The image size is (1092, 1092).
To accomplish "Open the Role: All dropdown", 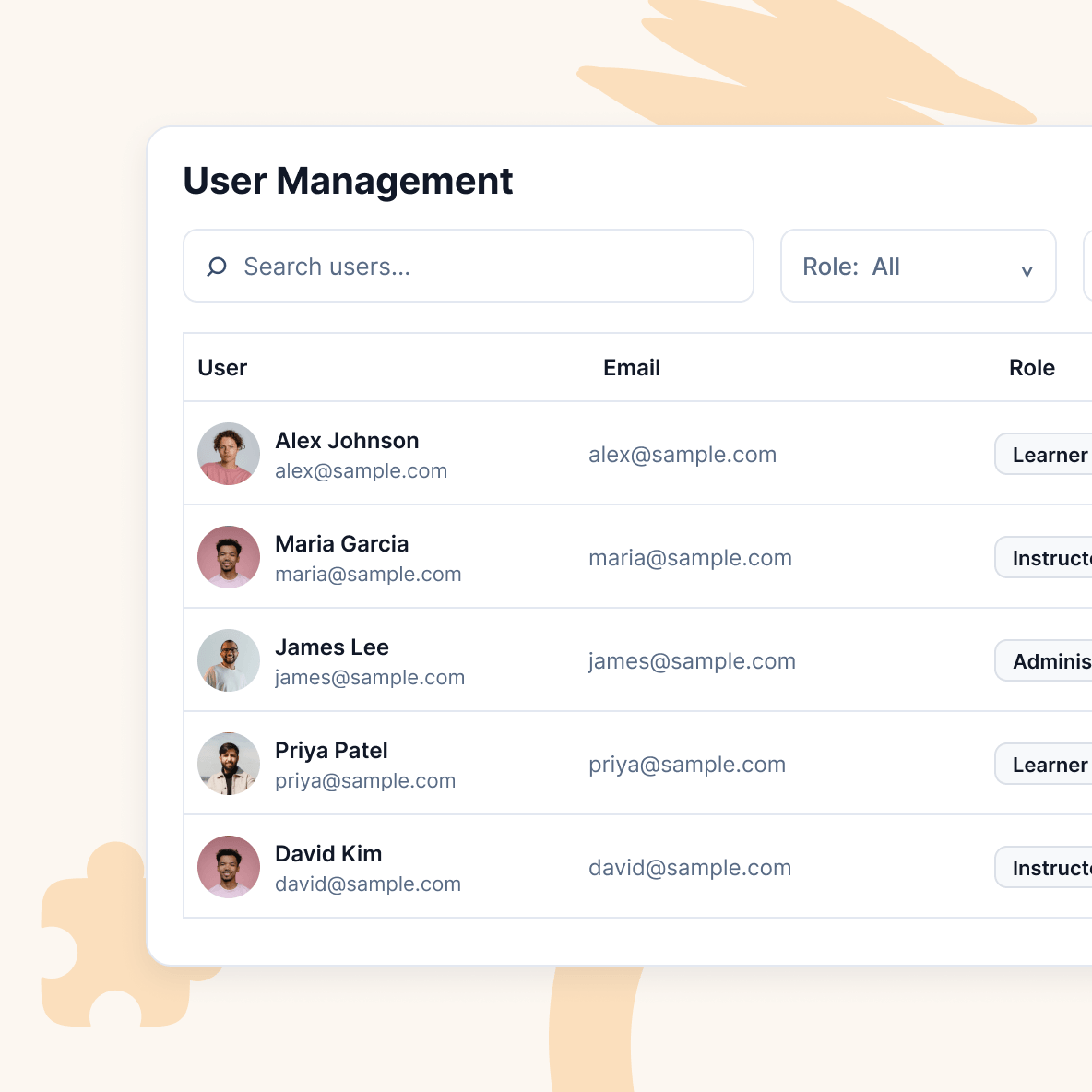I will [918, 266].
